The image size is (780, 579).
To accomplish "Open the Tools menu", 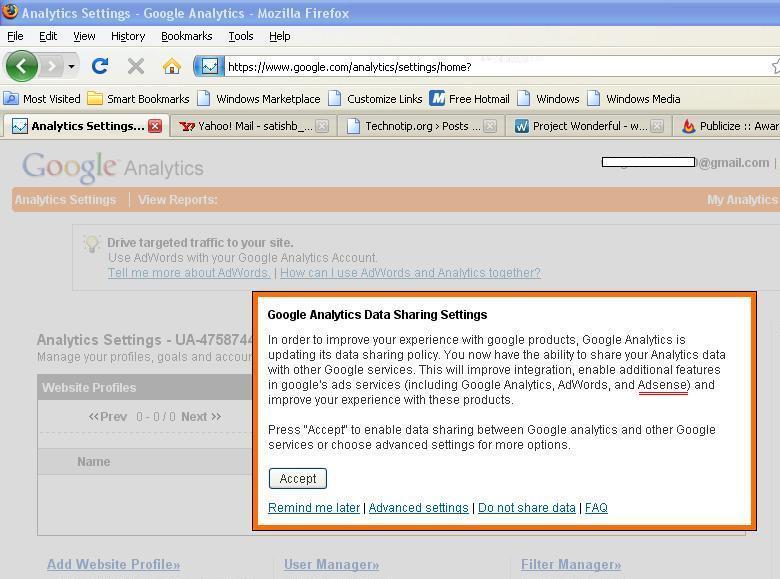I will click(x=241, y=36).
